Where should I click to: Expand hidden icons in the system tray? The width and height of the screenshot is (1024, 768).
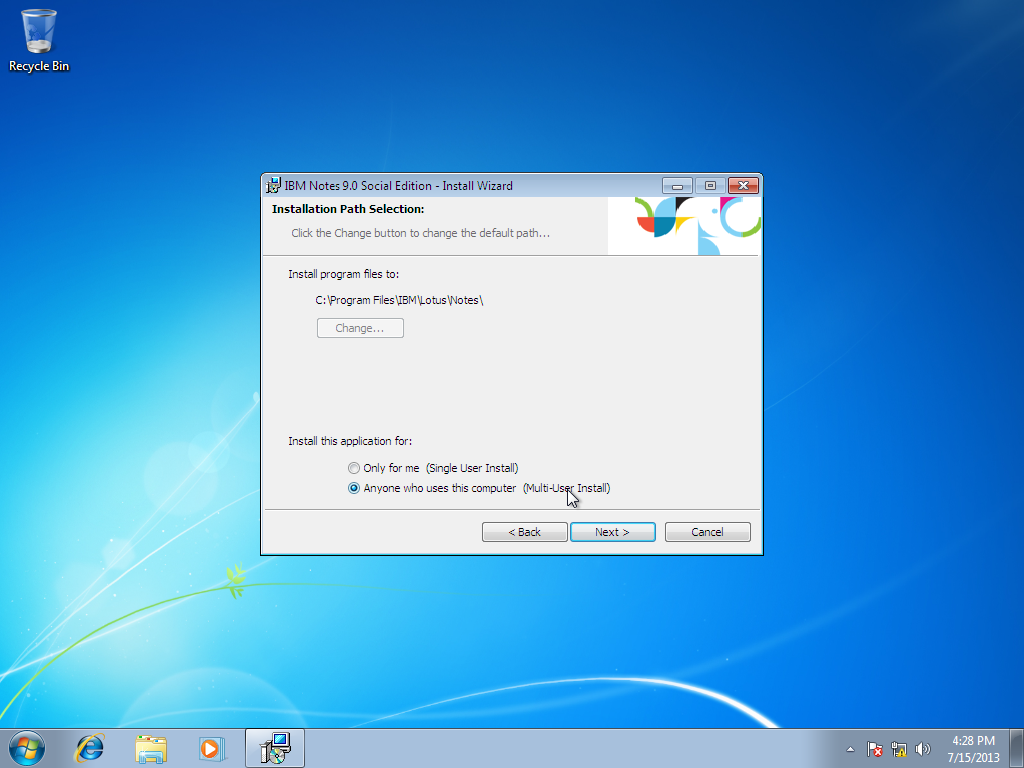point(851,748)
